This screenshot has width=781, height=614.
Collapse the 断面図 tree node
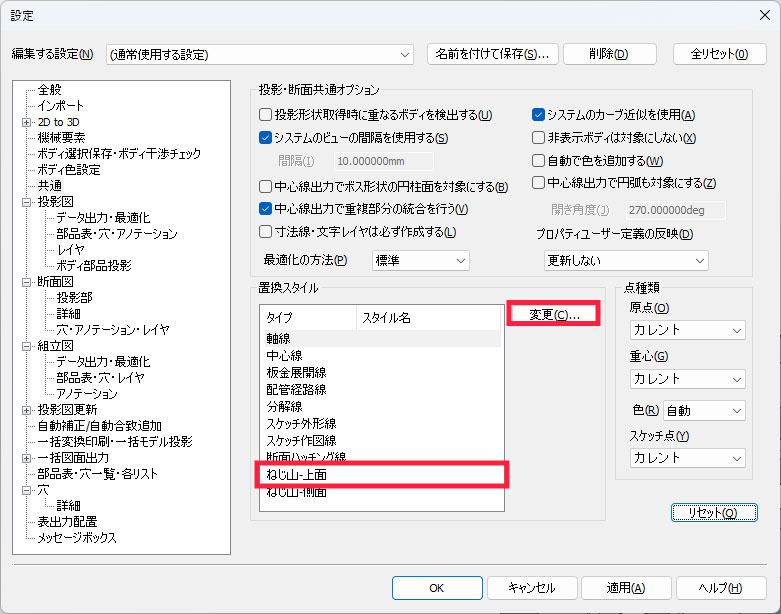27,282
